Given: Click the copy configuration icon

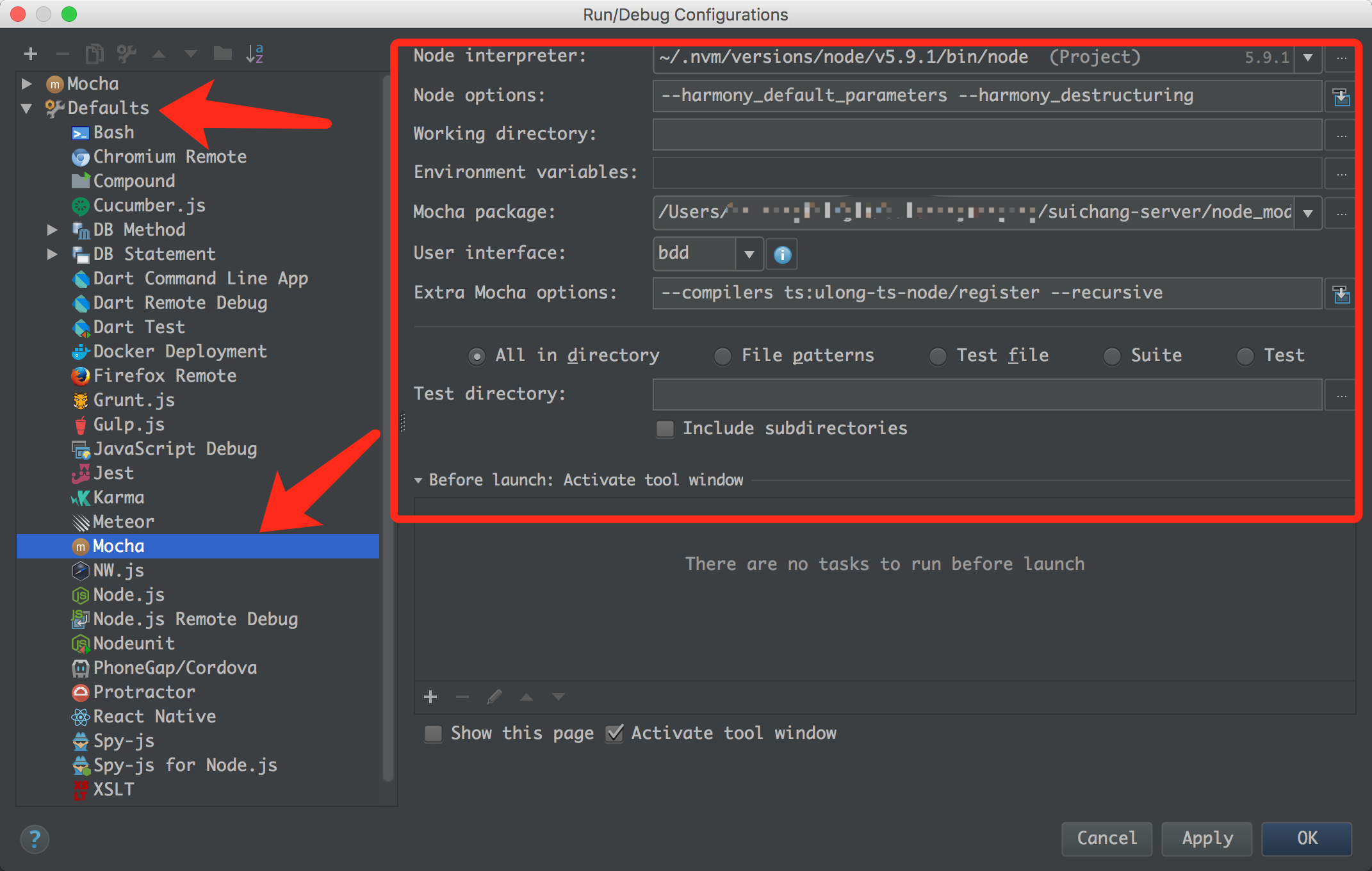Looking at the screenshot, I should 94,54.
